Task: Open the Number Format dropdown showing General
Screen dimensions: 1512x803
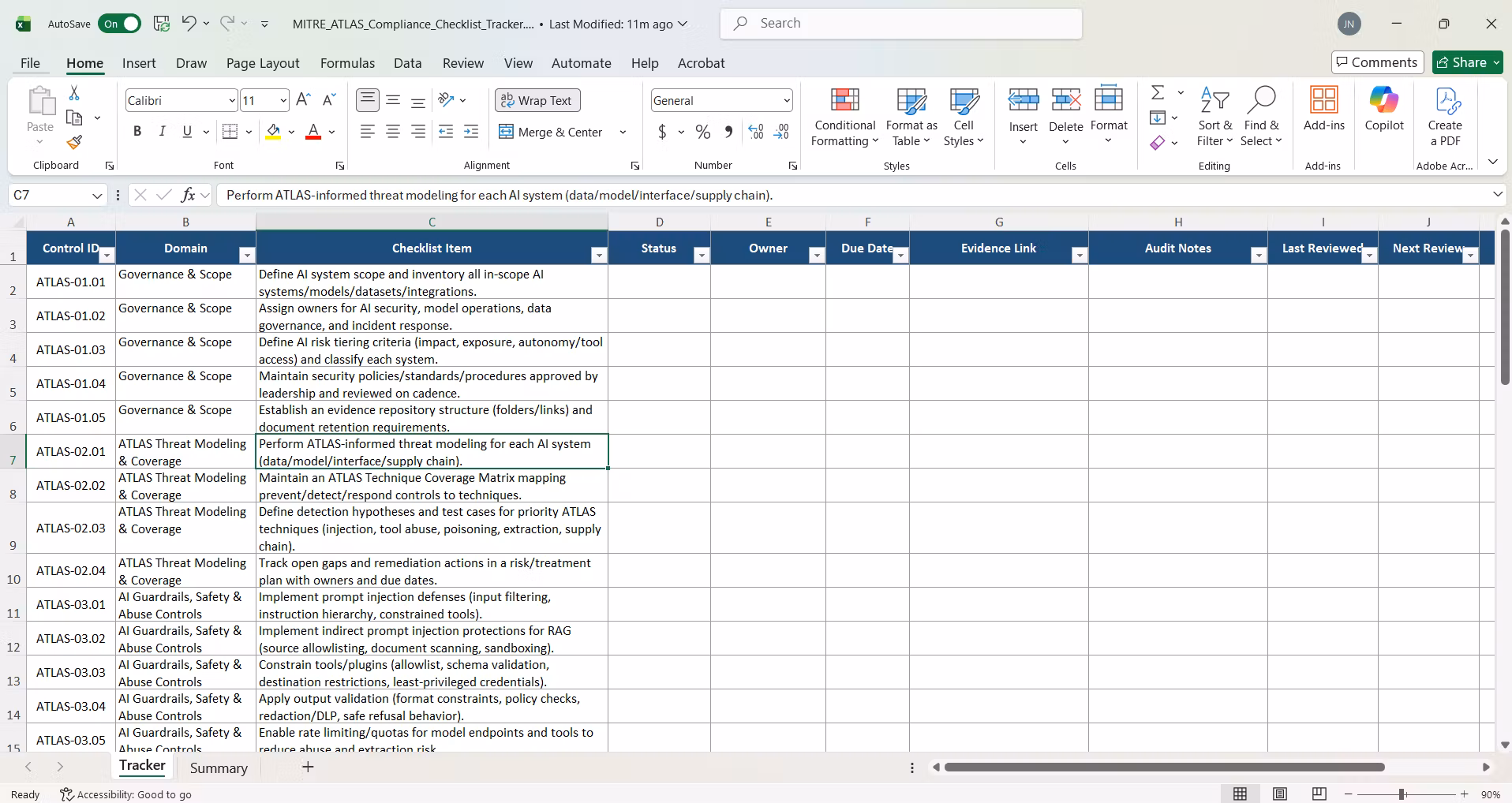Action: [x=787, y=100]
